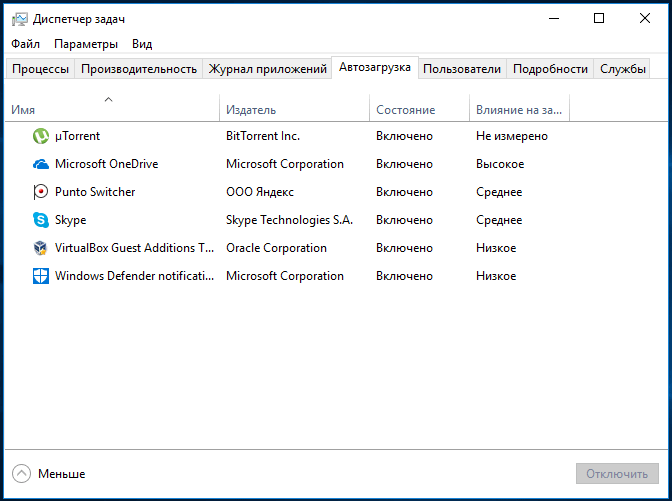
Task: Click Включено status in OneDrive row
Action: pos(405,164)
